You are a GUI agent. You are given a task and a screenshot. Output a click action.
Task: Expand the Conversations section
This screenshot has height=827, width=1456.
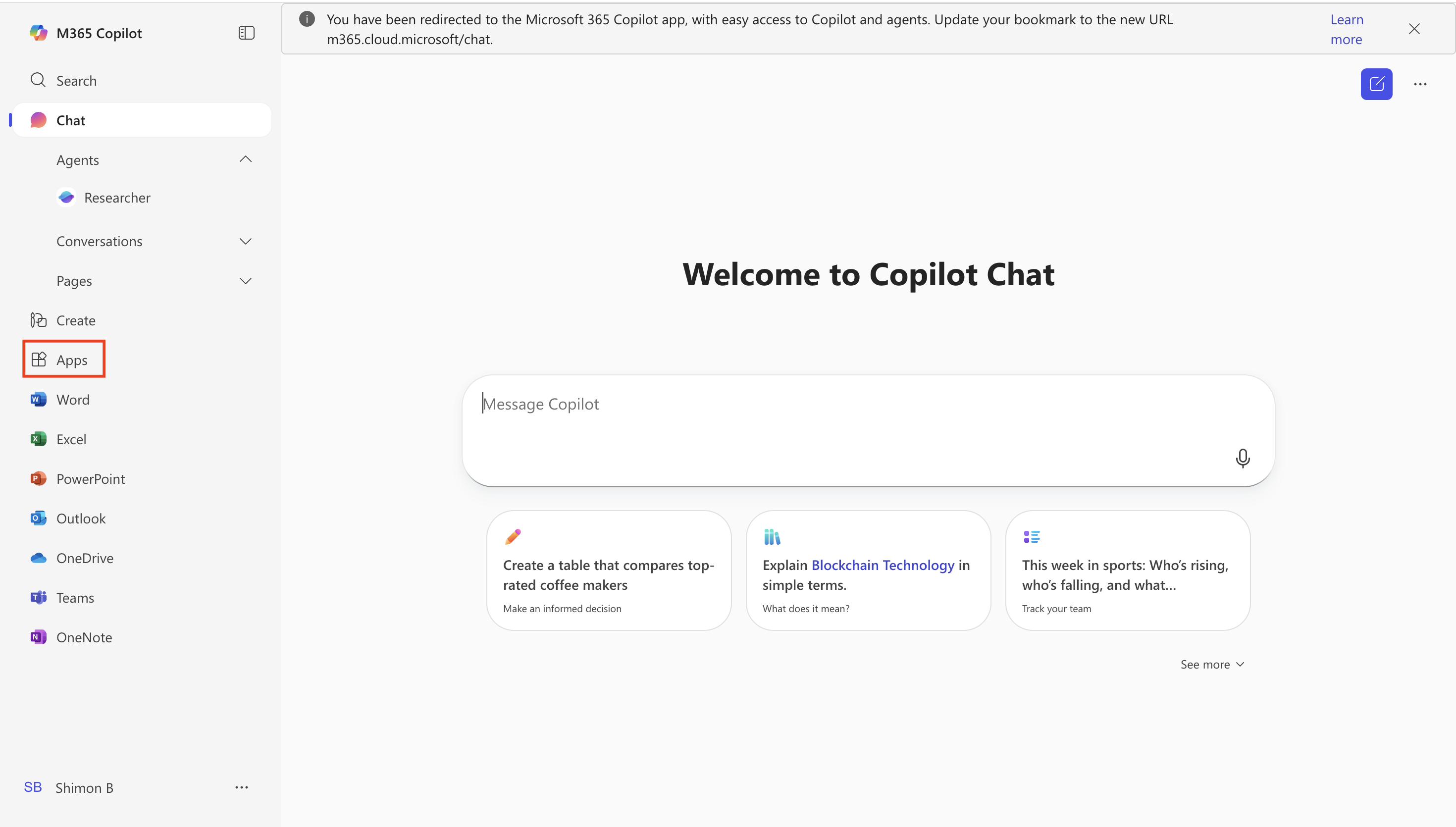245,241
